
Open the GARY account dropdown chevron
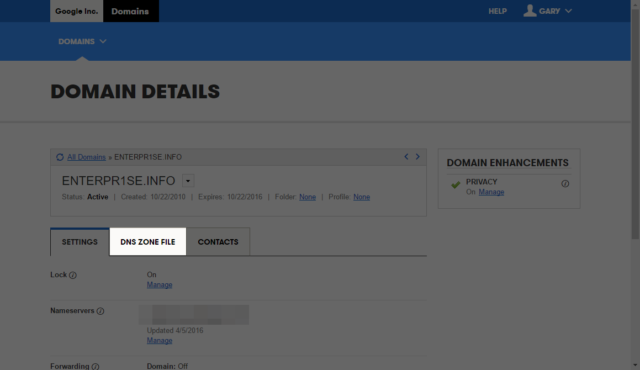pos(568,11)
